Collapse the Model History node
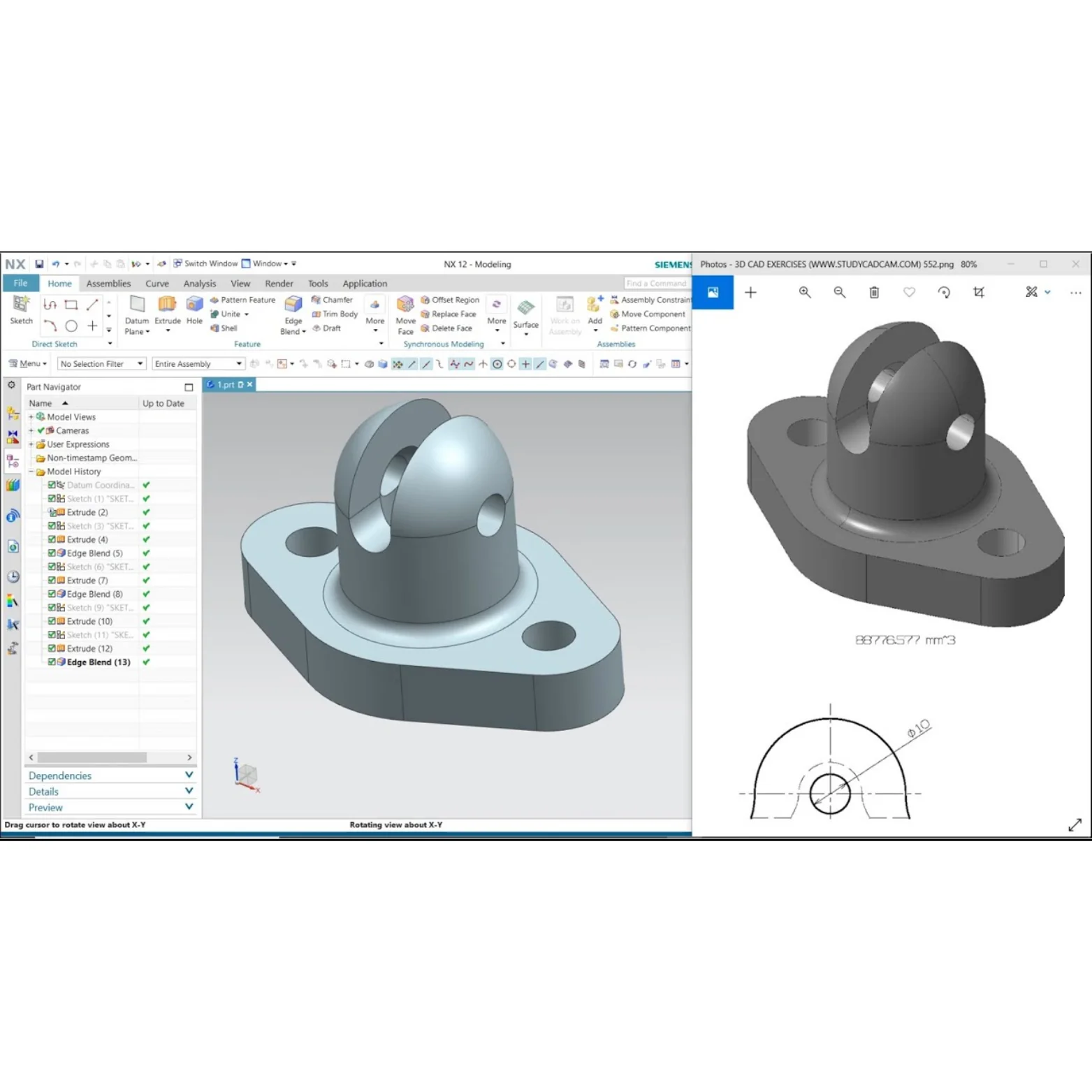Image resolution: width=1092 pixels, height=1092 pixels. tap(31, 471)
